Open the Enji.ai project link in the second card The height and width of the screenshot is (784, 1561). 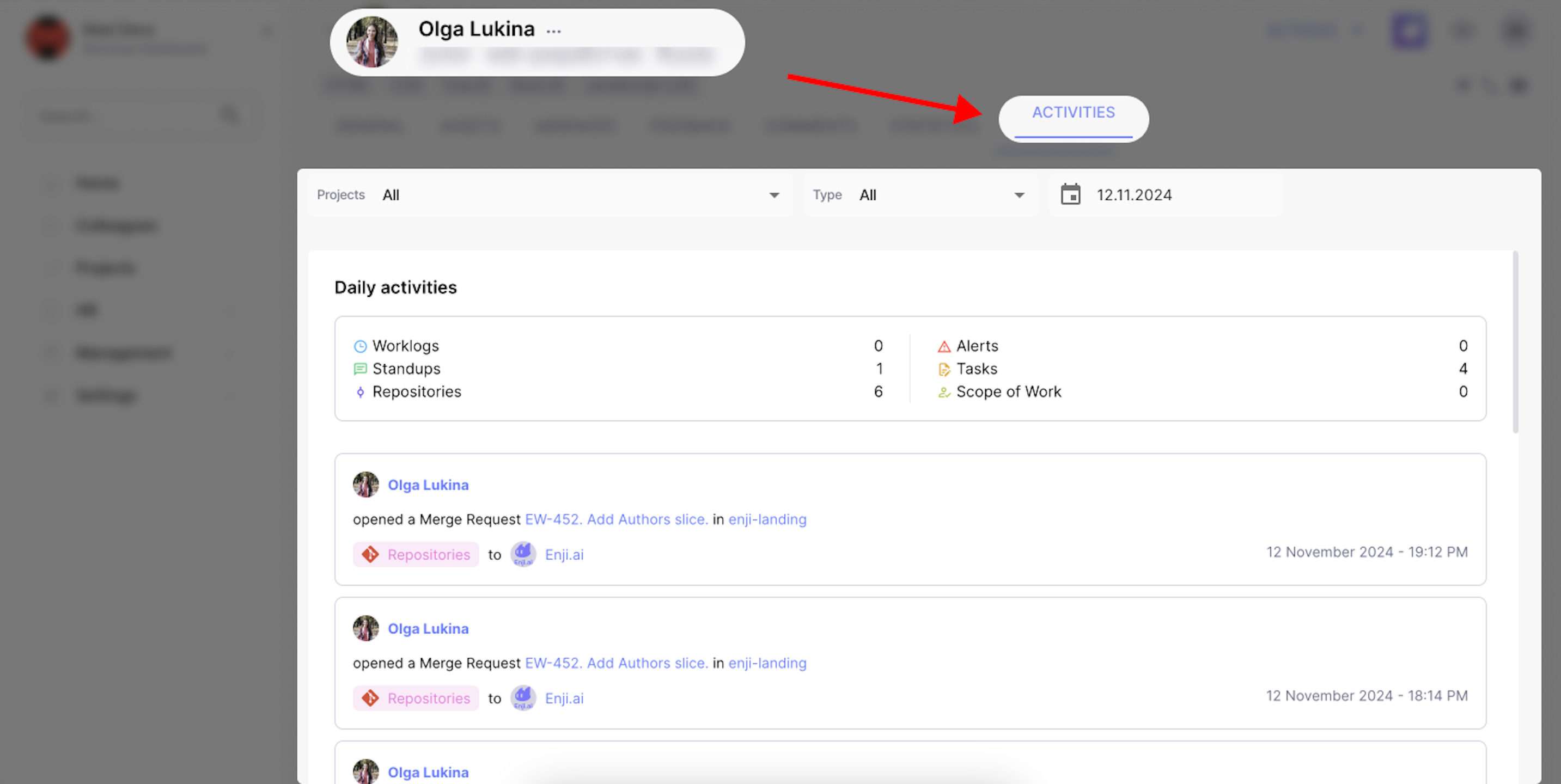coord(564,698)
